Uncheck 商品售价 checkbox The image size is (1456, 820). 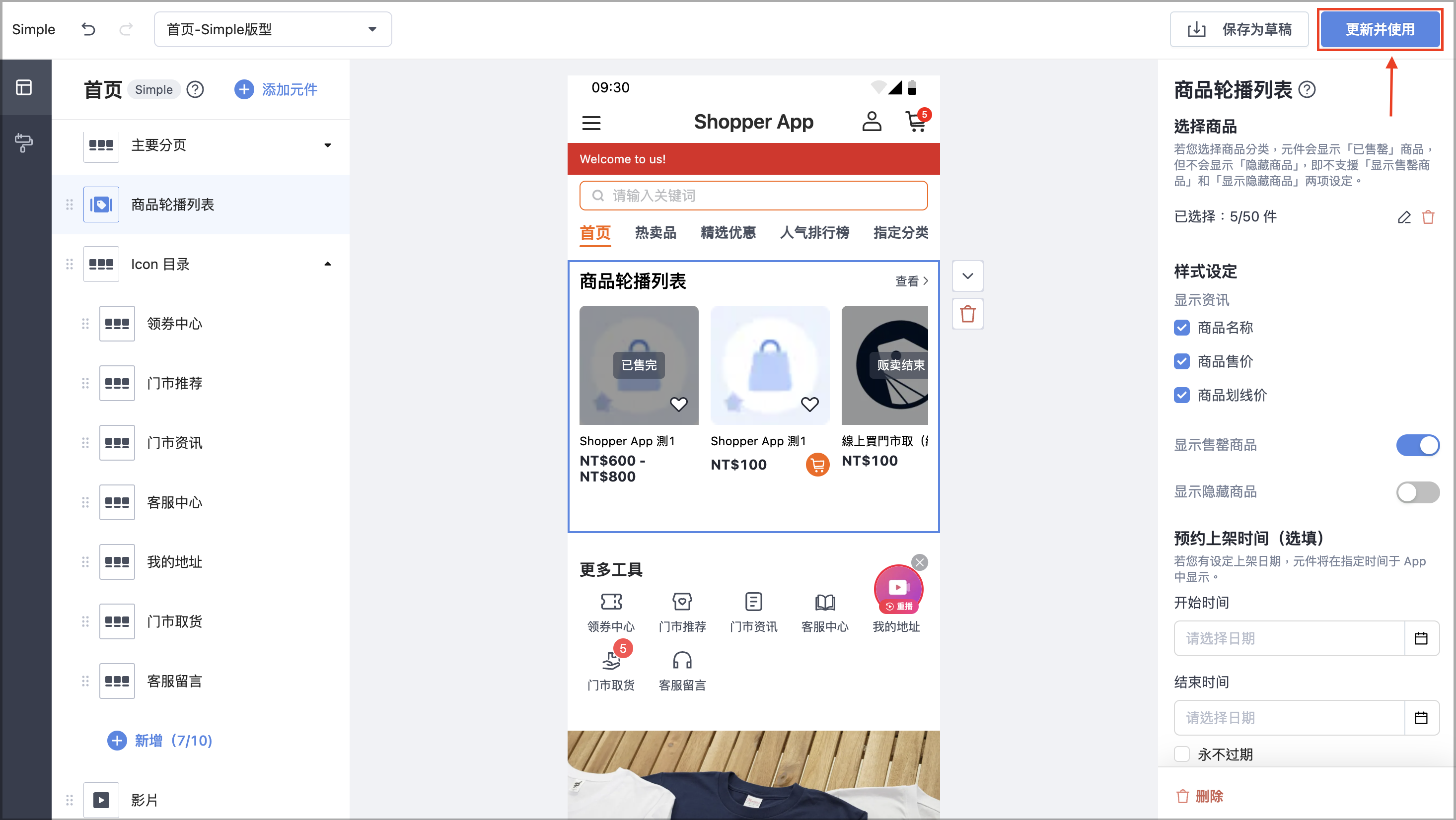point(1182,361)
